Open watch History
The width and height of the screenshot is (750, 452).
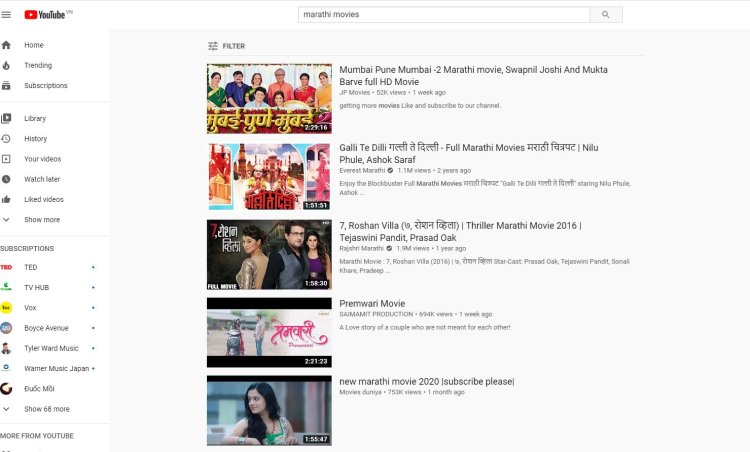click(36, 139)
